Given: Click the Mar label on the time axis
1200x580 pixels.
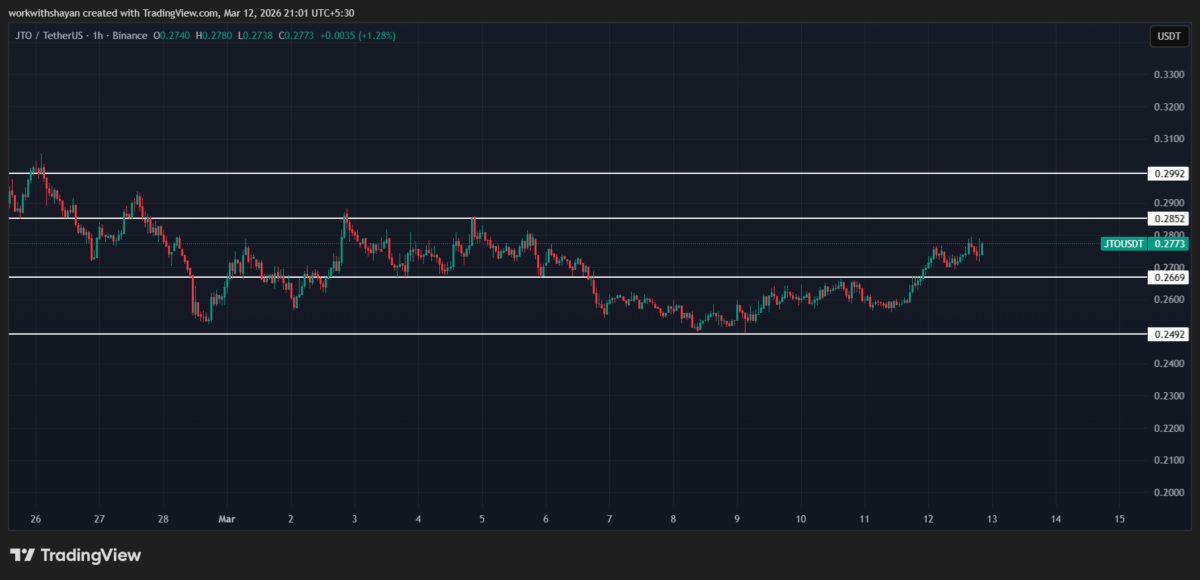Looking at the screenshot, I should 227,519.
